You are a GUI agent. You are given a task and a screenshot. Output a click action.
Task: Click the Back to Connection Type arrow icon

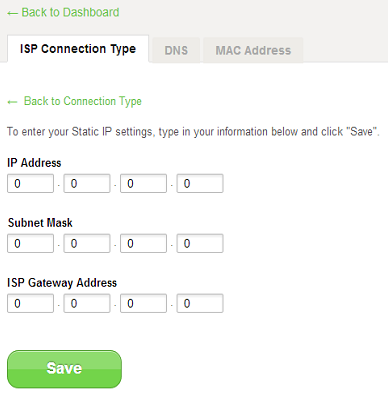click(x=12, y=102)
